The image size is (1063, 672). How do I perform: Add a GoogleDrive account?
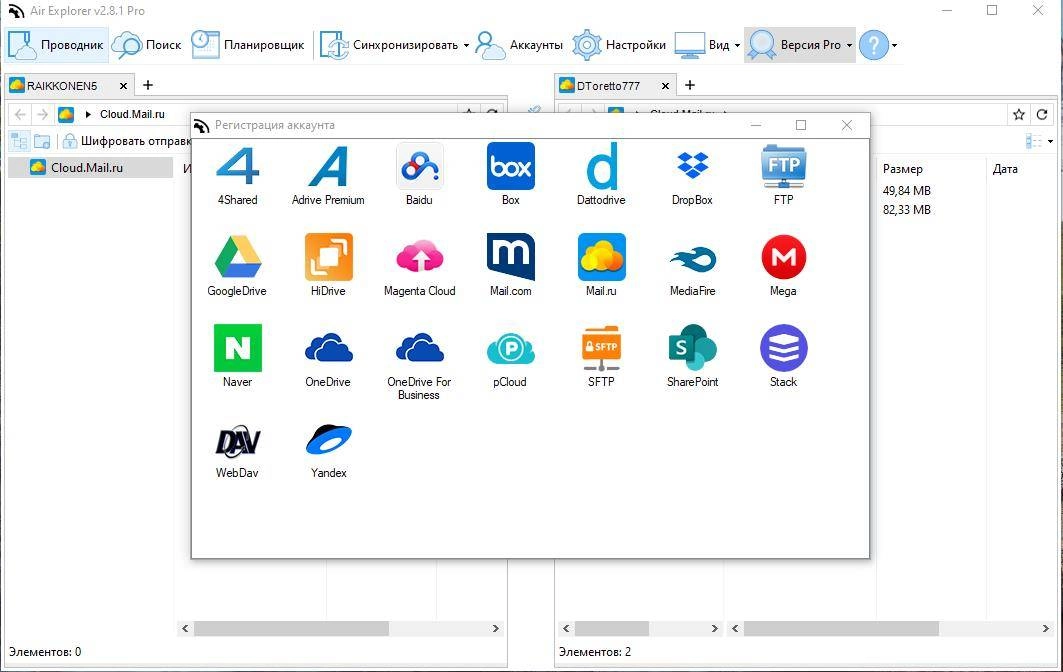pyautogui.click(x=237, y=265)
